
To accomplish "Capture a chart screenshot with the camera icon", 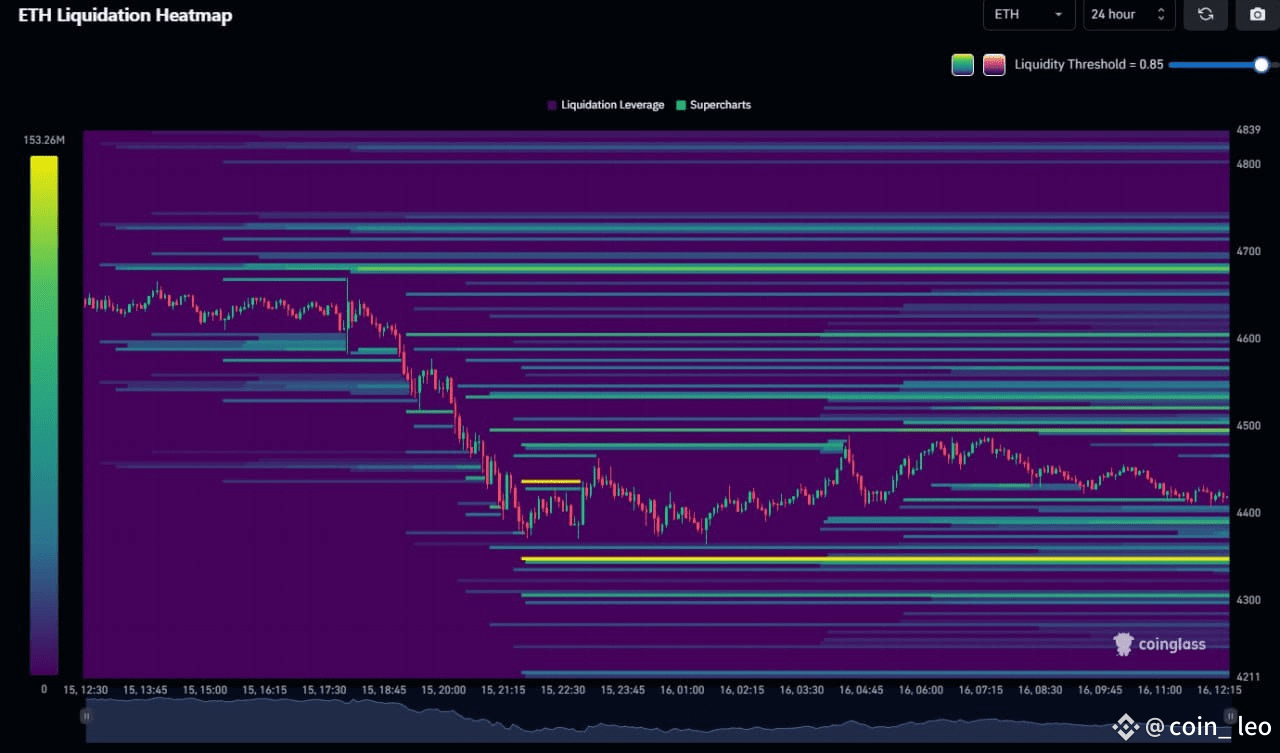I will click(1256, 15).
